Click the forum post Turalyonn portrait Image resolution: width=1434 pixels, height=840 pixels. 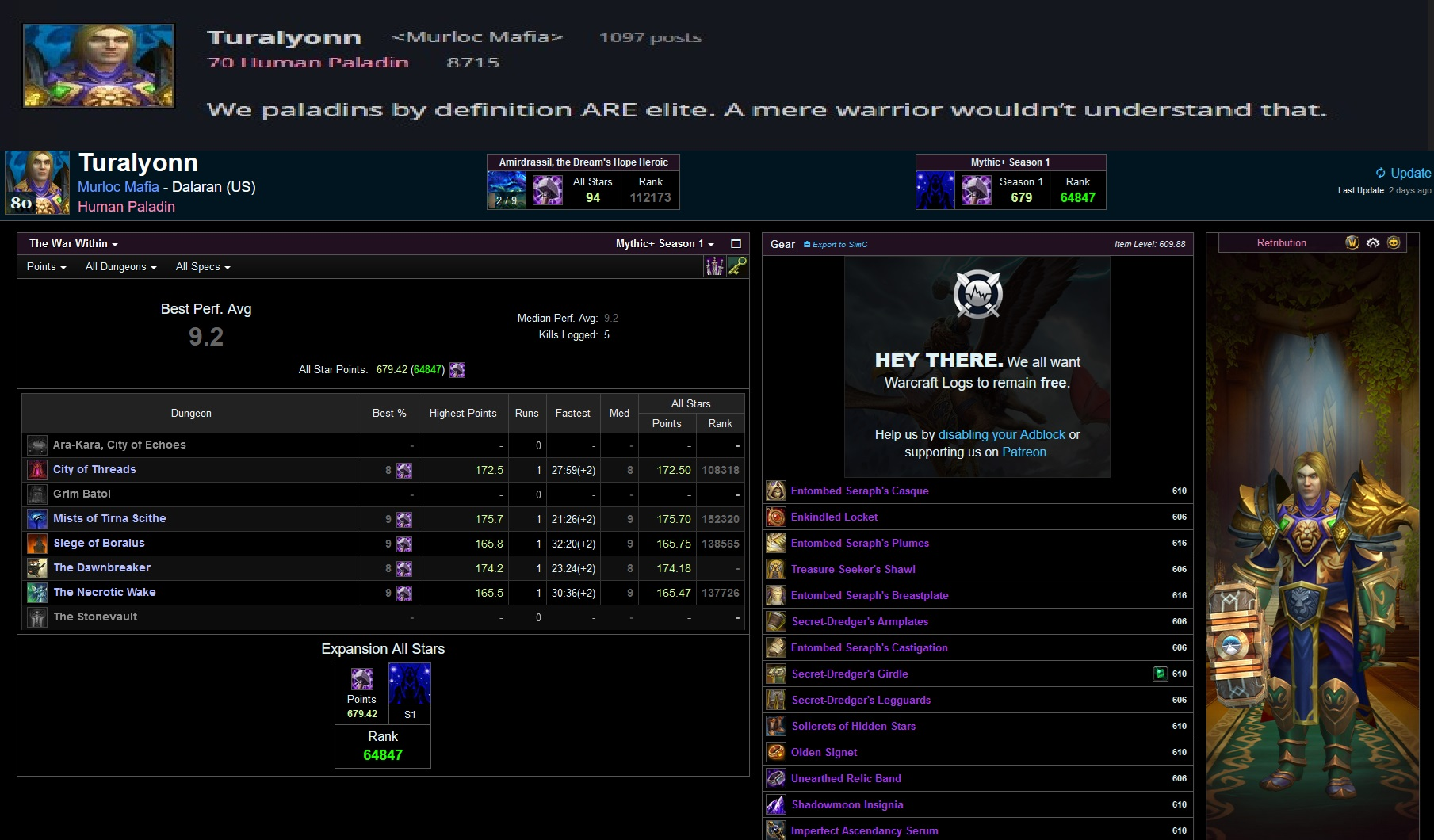pyautogui.click(x=98, y=65)
